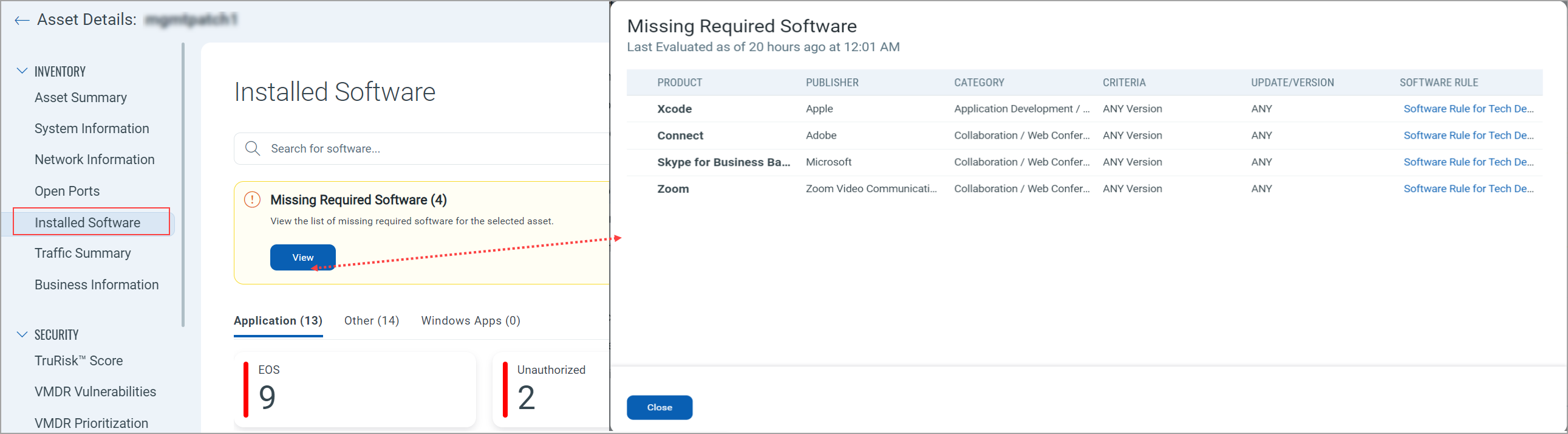Click the search magnifier icon
Viewport: 1568px width, 434px height.
point(252,149)
